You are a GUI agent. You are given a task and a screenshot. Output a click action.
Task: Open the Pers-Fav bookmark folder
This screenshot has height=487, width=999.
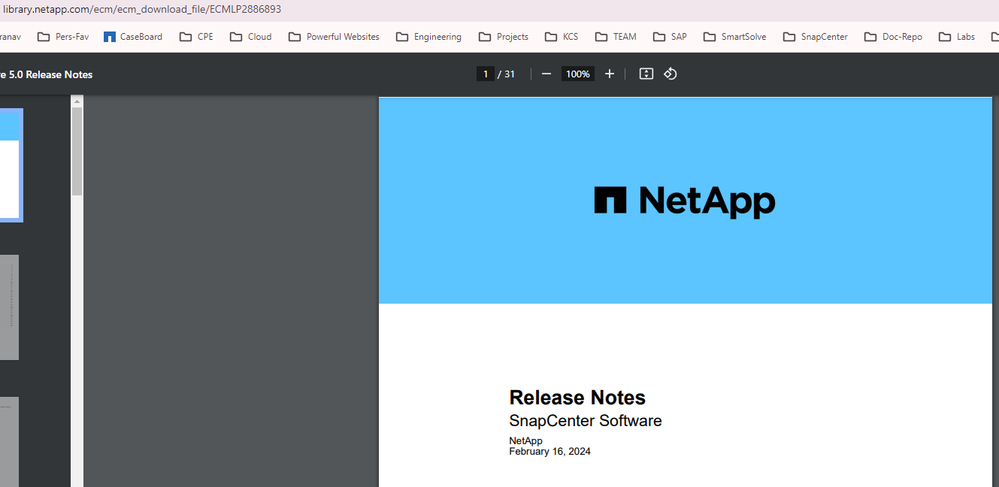point(62,37)
